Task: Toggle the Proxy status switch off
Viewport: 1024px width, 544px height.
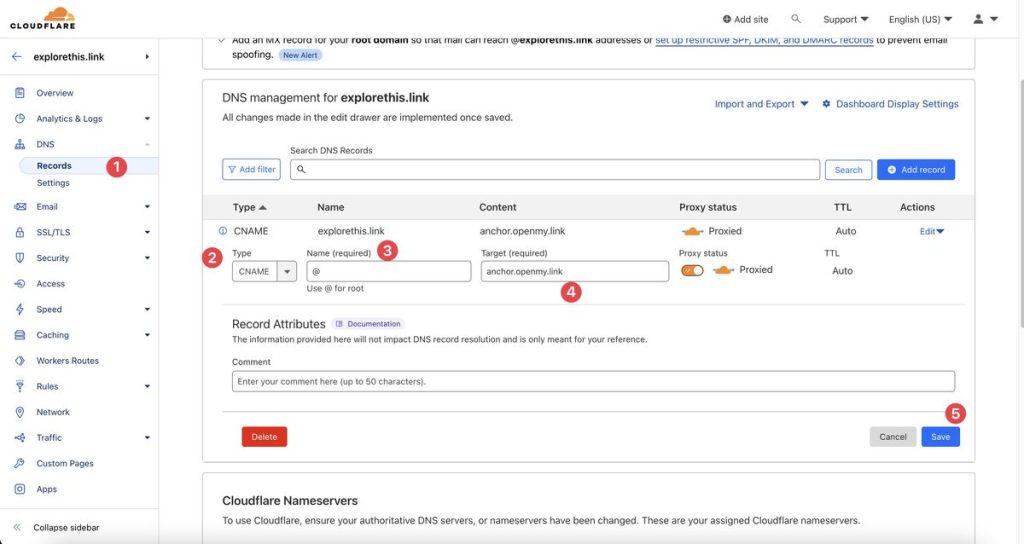Action: click(x=692, y=270)
